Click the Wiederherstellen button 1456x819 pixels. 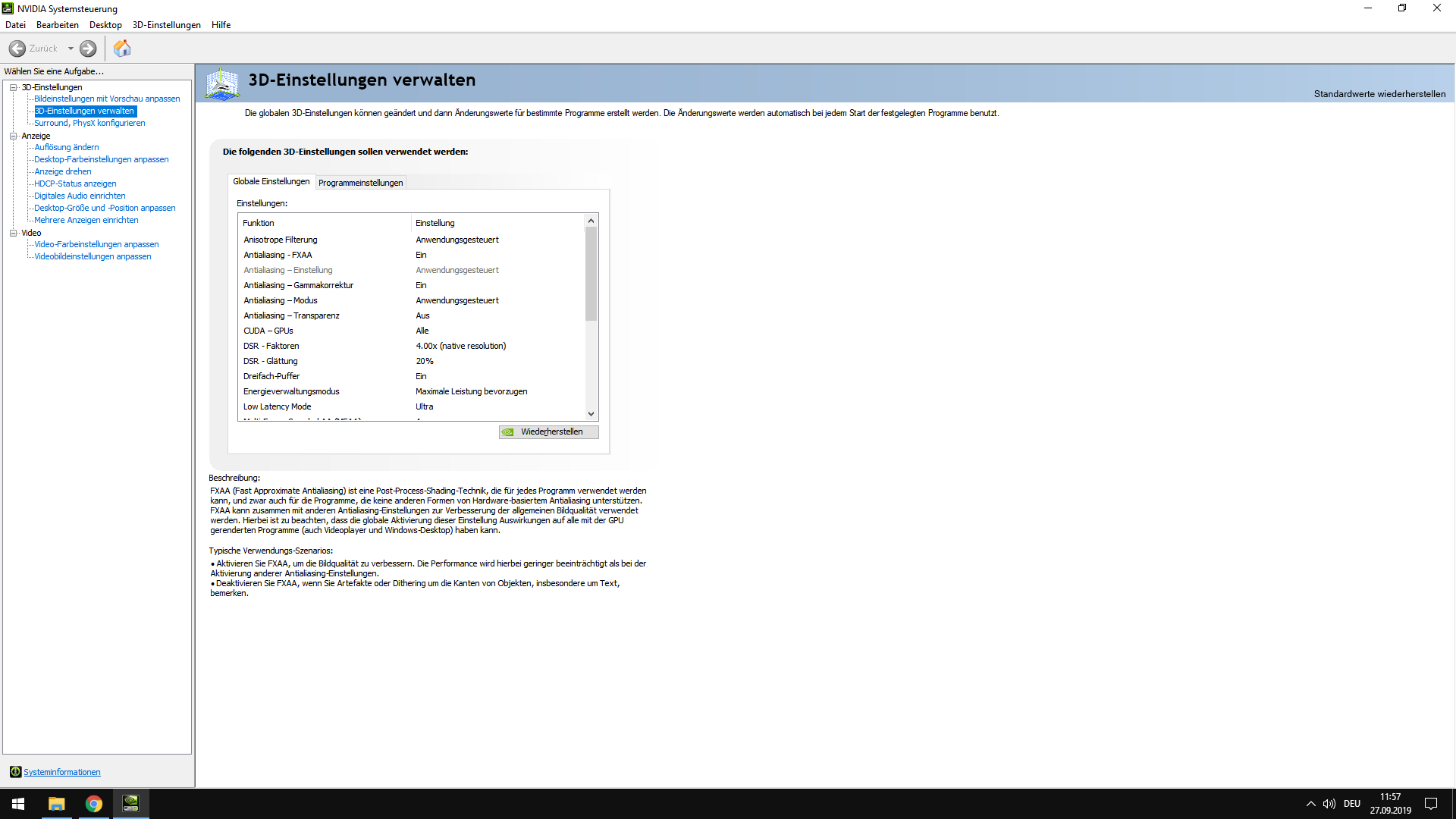(548, 431)
